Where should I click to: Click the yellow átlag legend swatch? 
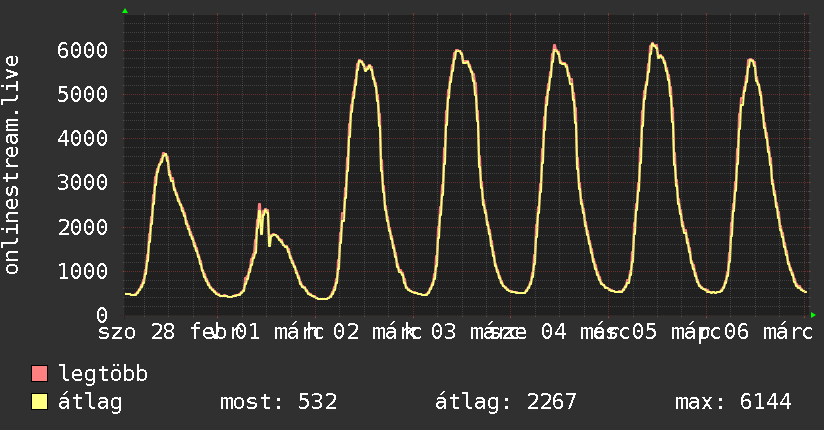39,402
